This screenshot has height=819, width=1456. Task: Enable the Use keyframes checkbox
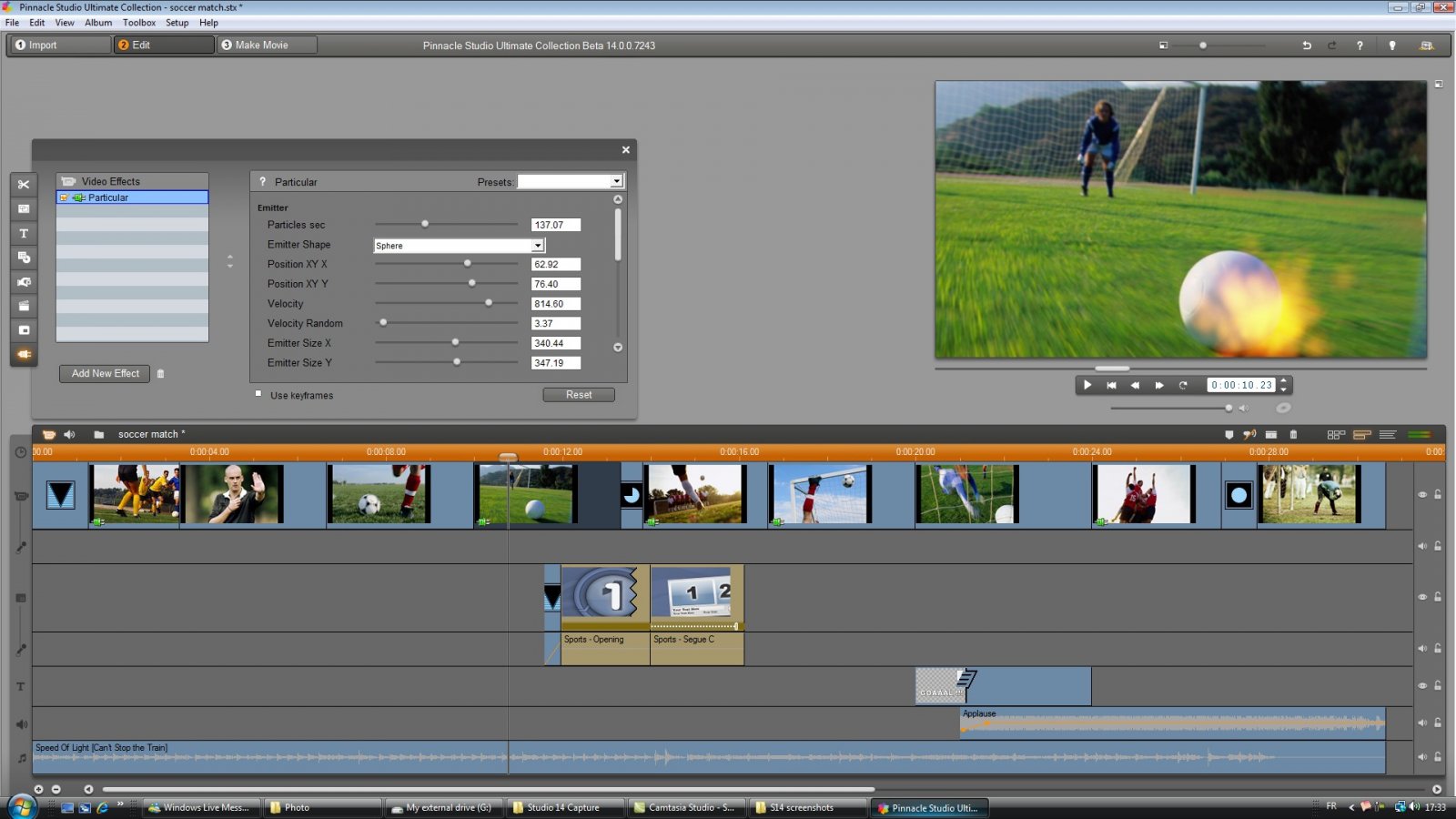(x=258, y=394)
